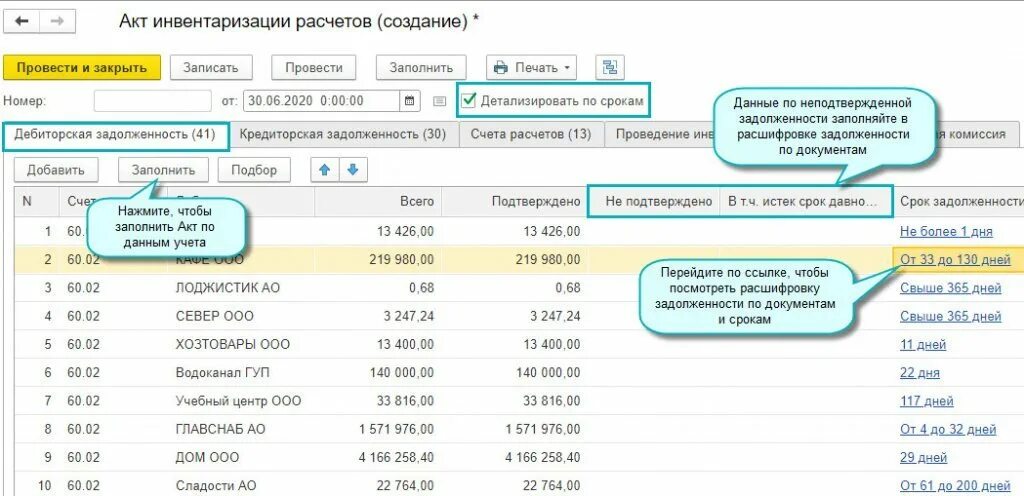This screenshot has height=496, width=1024.
Task: Move row down with blue arrow
Action: coord(353,170)
